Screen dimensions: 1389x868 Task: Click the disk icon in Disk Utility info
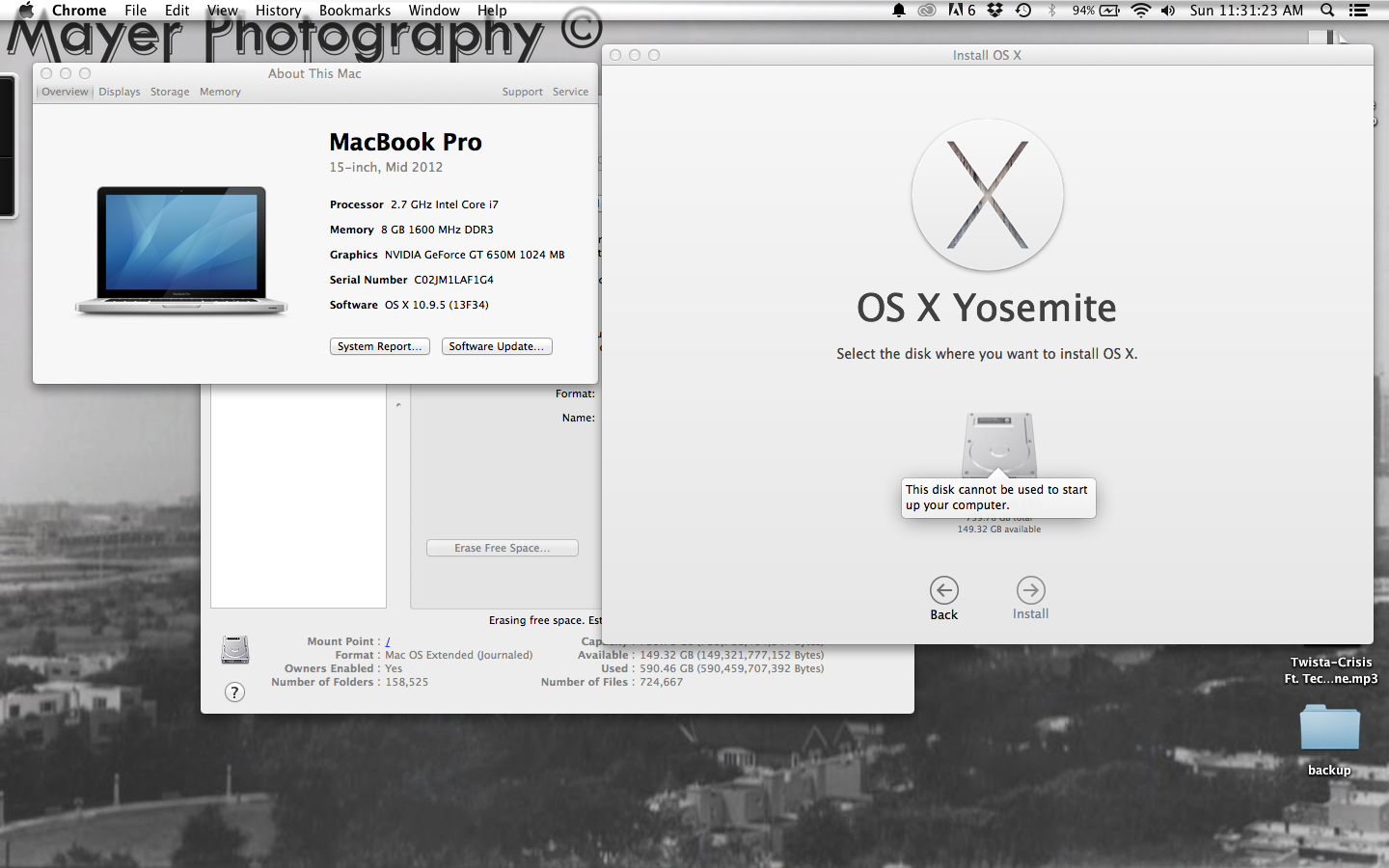click(x=235, y=649)
